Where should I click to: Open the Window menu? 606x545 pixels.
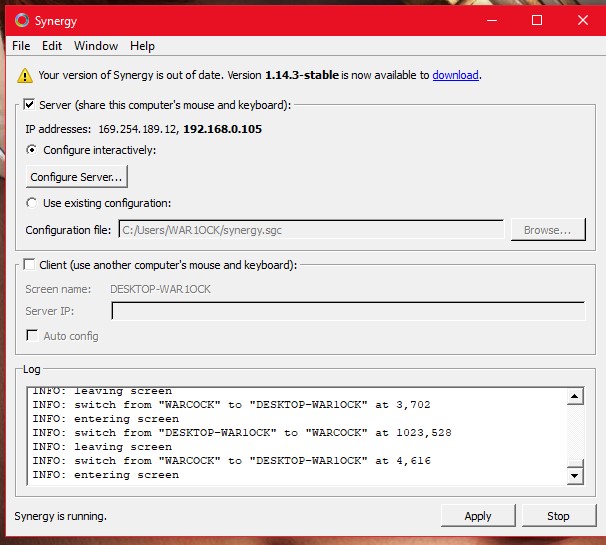(x=96, y=46)
